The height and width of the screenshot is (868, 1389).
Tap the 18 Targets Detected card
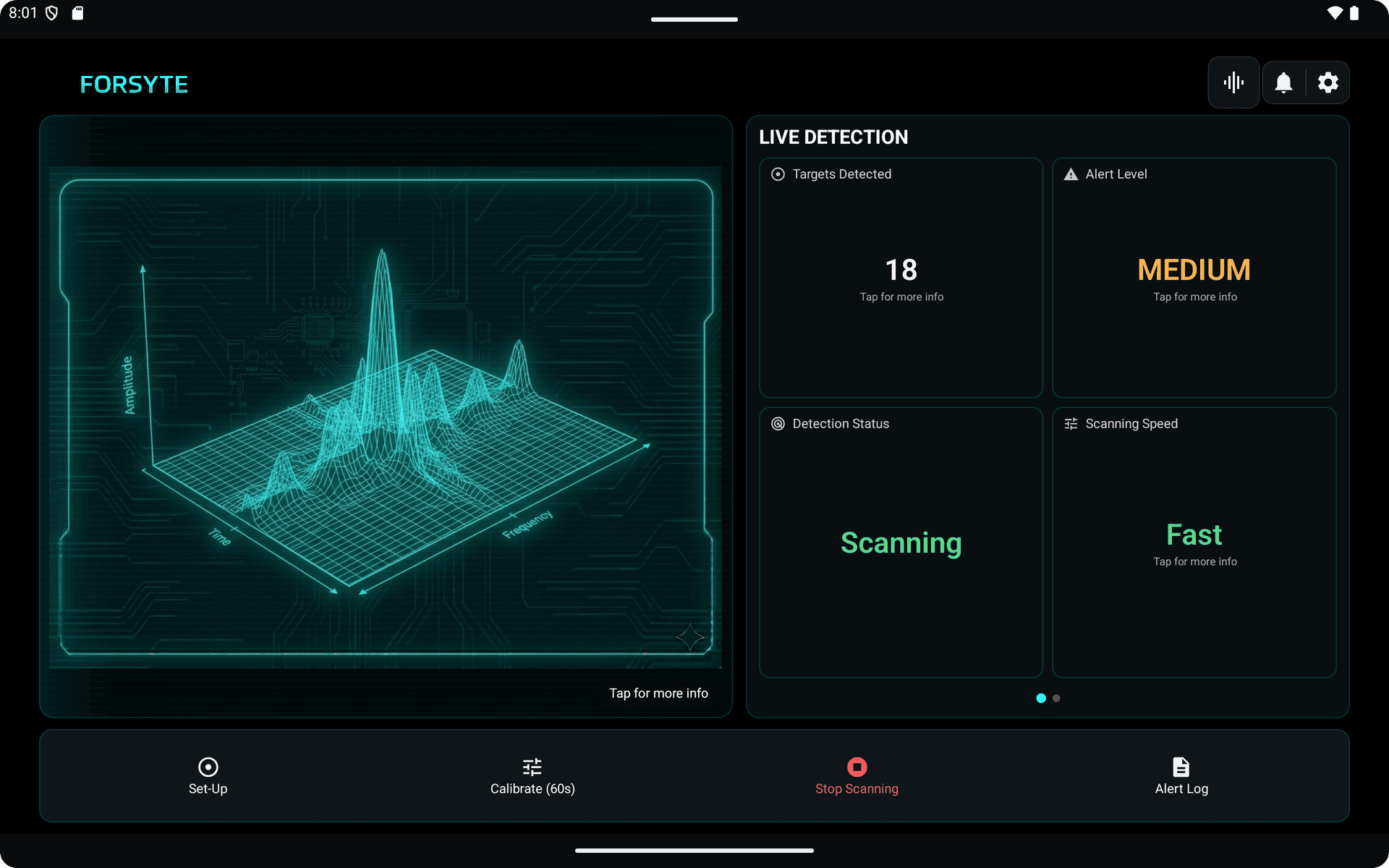(x=901, y=277)
